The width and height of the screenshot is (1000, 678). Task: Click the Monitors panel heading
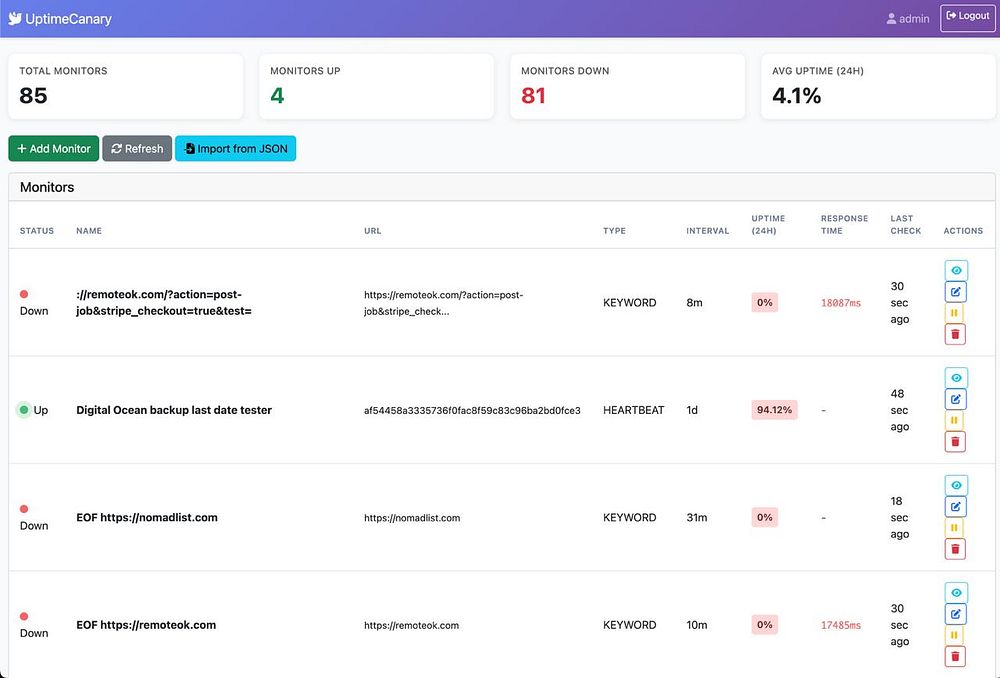[x=47, y=187]
